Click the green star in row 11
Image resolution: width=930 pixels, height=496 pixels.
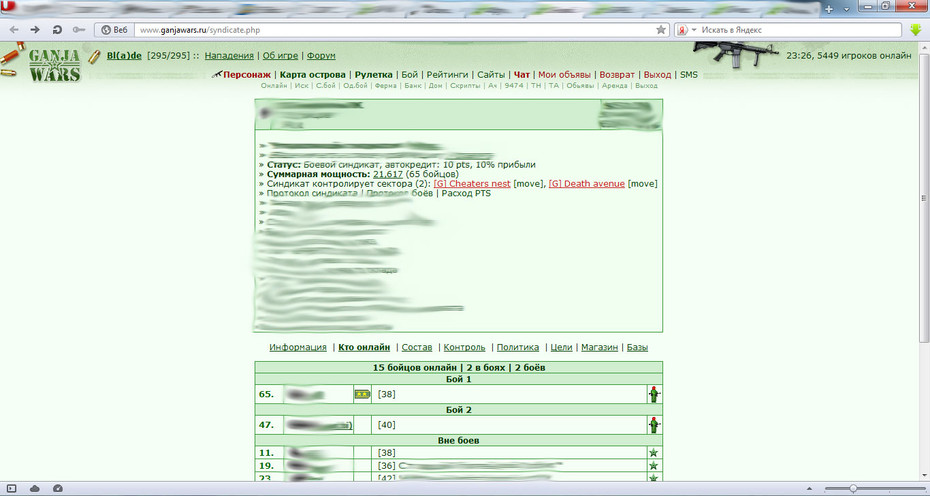[654, 453]
